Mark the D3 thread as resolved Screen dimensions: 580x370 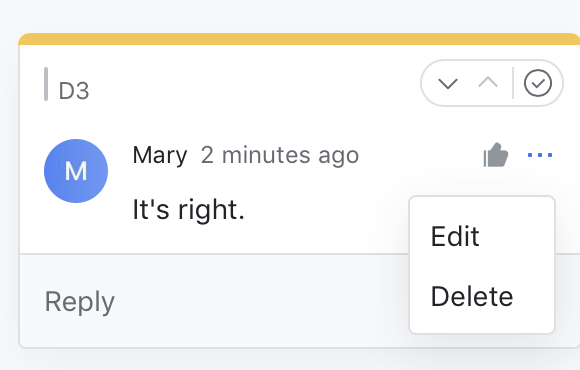click(538, 83)
